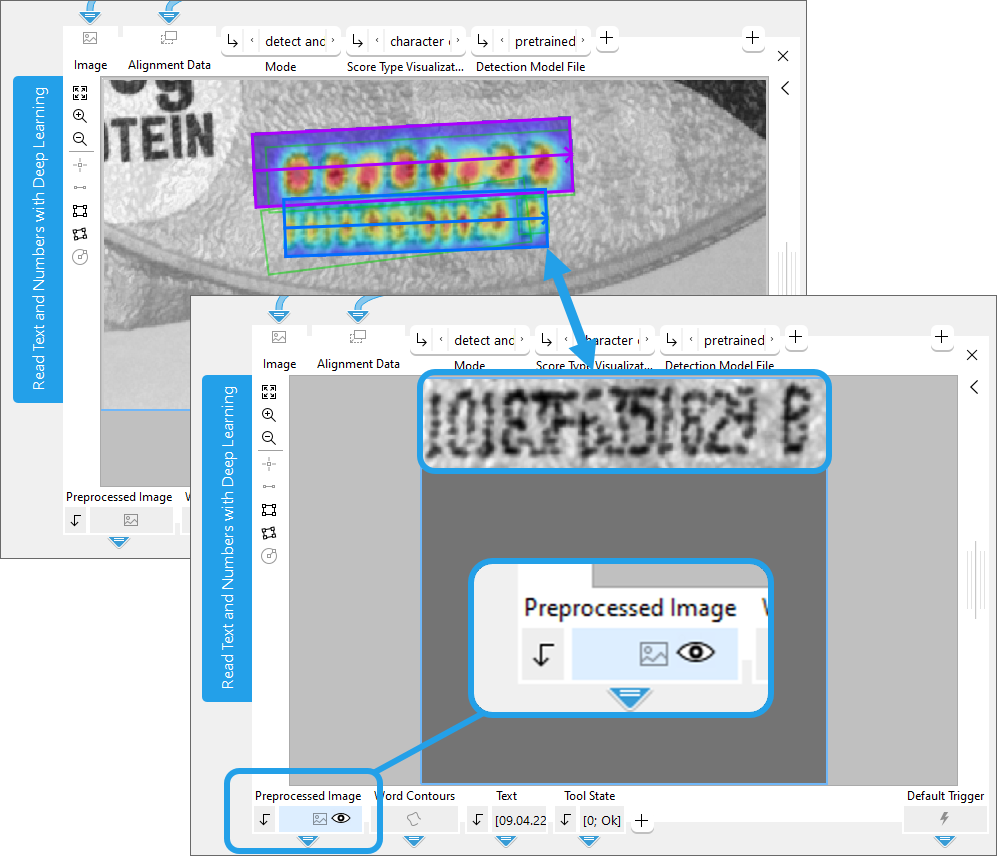The height and width of the screenshot is (856, 997).
Task: Select previous Score Type value, back window
Action: click(x=377, y=41)
